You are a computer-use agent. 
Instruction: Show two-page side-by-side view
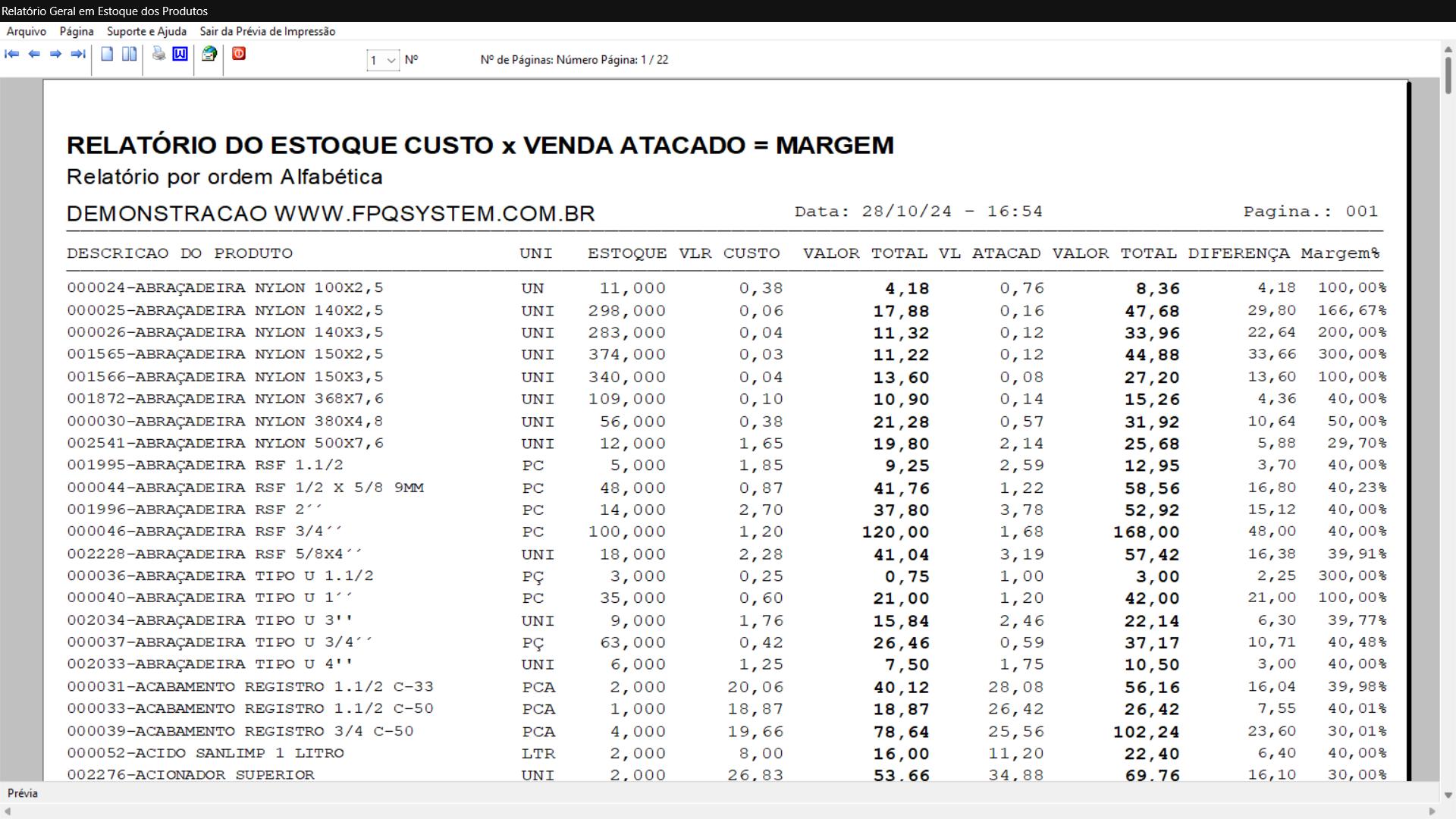pyautogui.click(x=130, y=54)
